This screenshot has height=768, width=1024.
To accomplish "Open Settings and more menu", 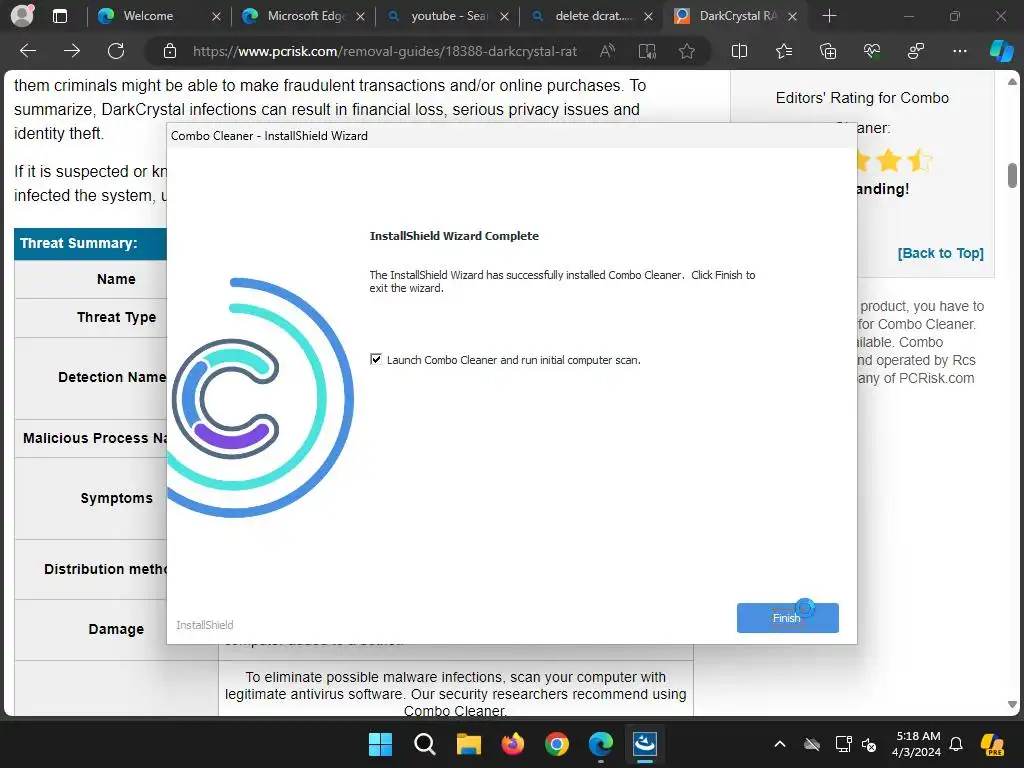I will click(959, 51).
